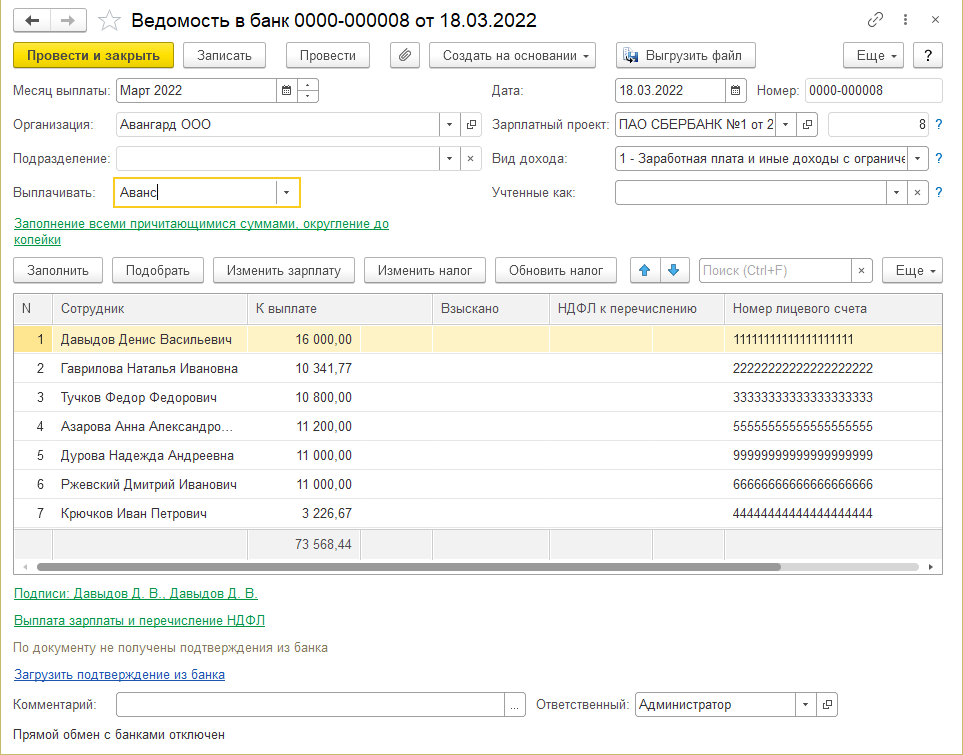Image resolution: width=963 pixels, height=755 pixels.
Task: Select row Гаврилова Наталья Ивановна
Action: tap(149, 369)
